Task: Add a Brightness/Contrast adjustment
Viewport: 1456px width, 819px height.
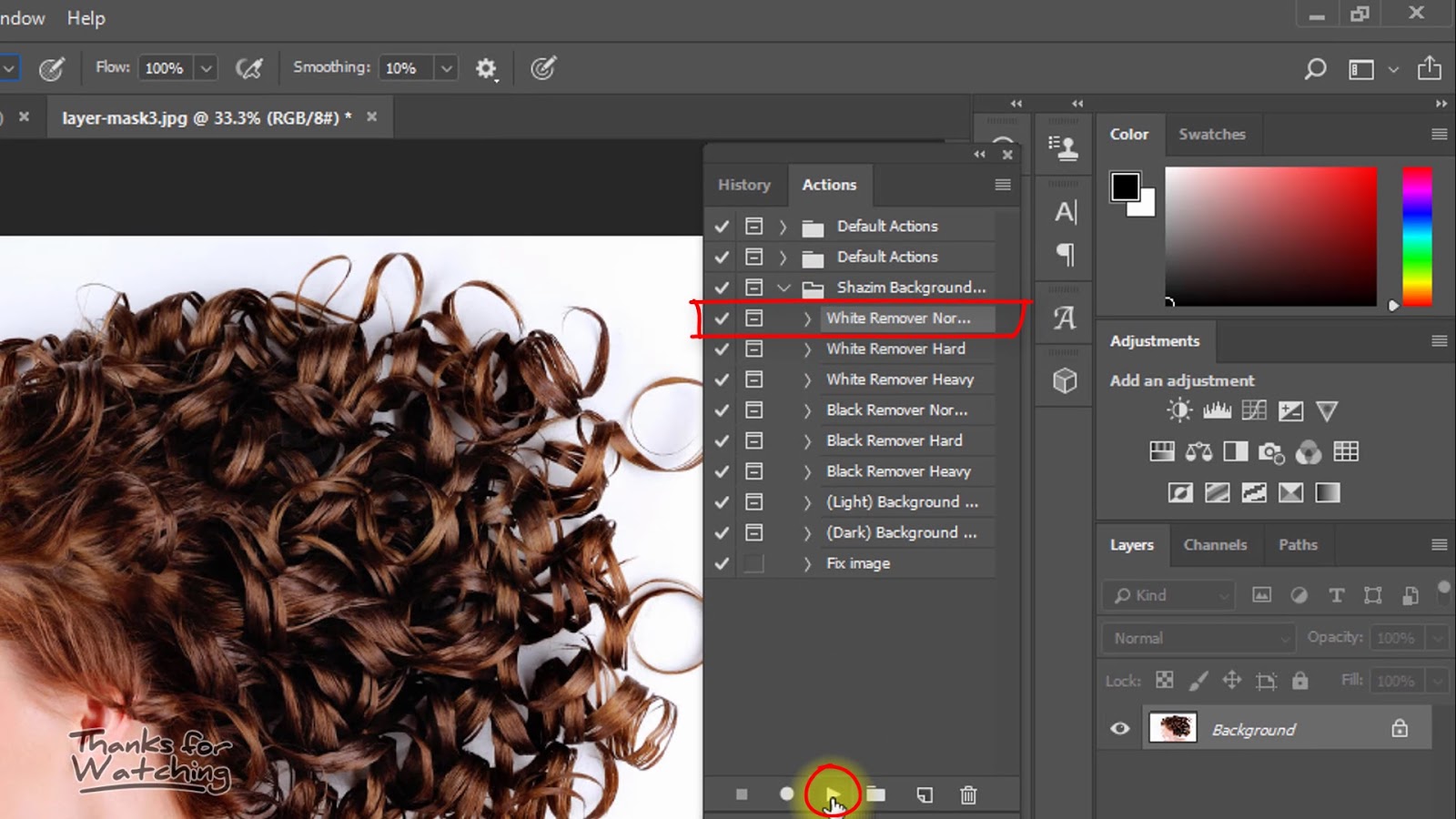Action: click(1179, 411)
